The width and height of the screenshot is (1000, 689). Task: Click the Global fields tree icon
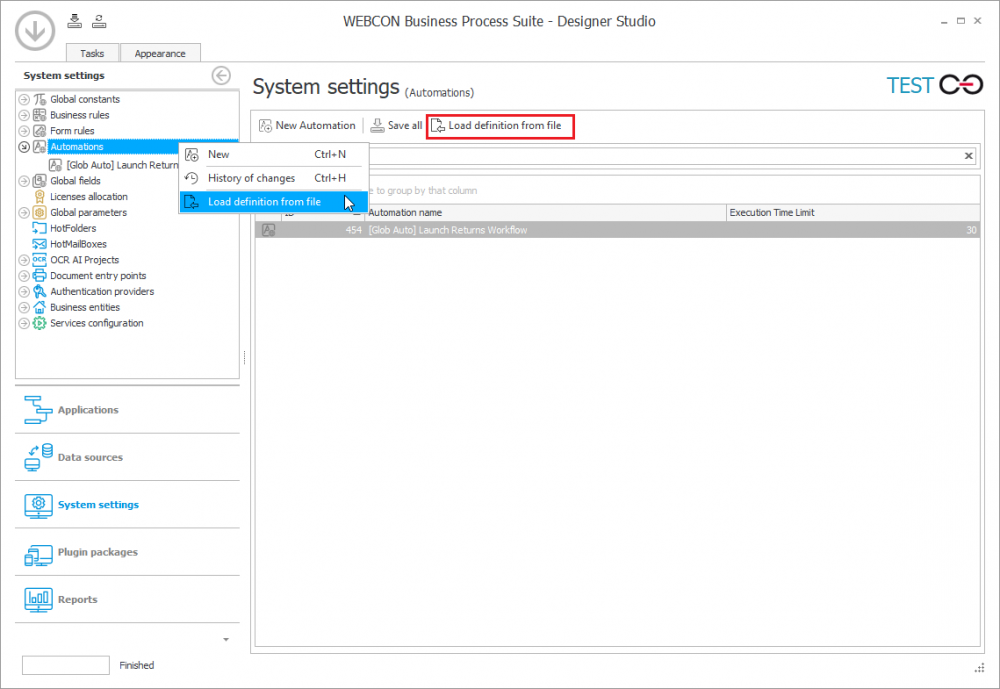(40, 181)
